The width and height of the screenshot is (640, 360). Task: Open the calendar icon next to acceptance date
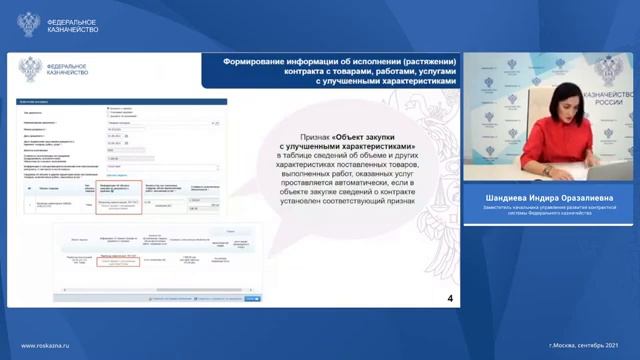(127, 143)
